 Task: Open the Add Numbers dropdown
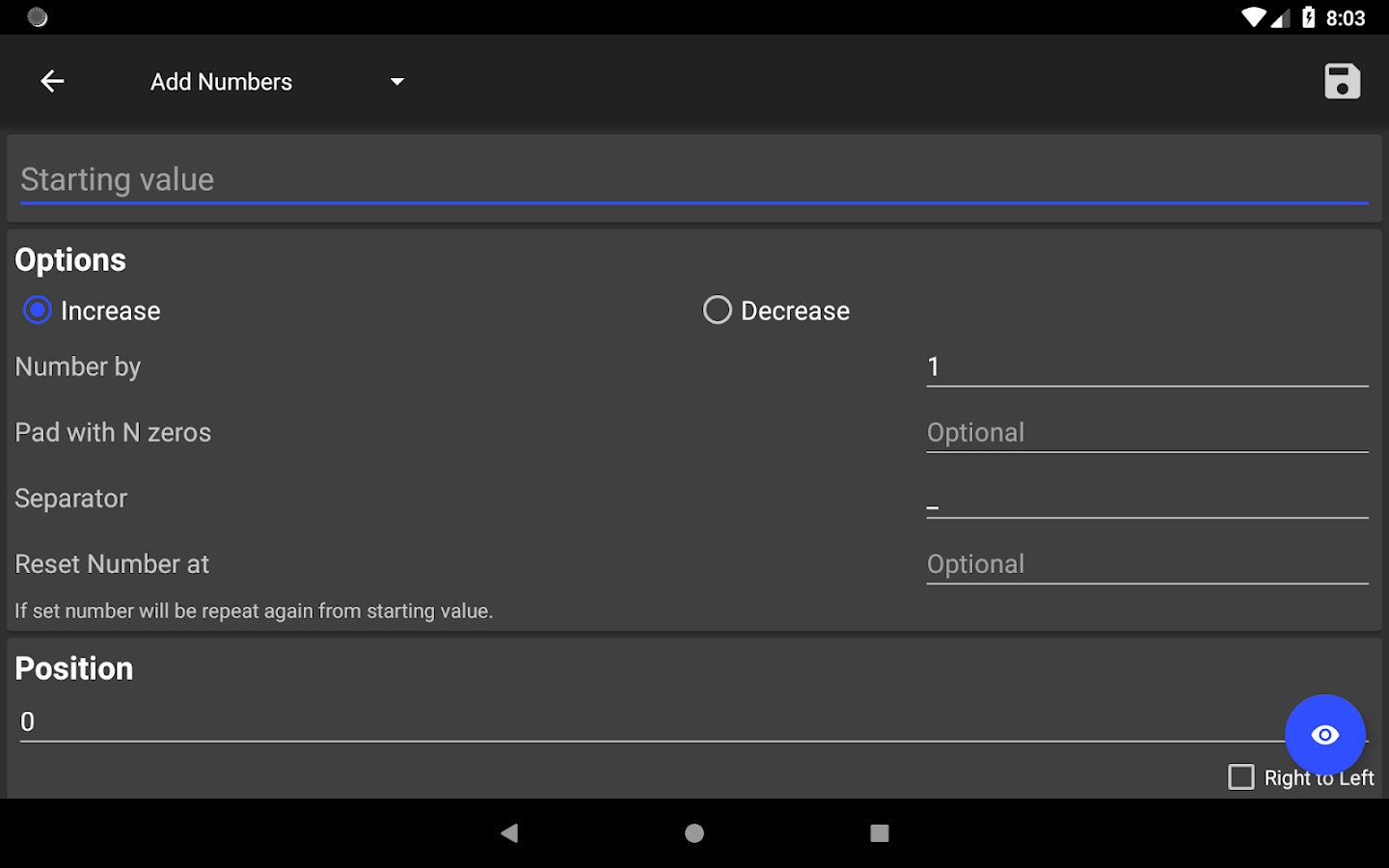click(x=277, y=82)
